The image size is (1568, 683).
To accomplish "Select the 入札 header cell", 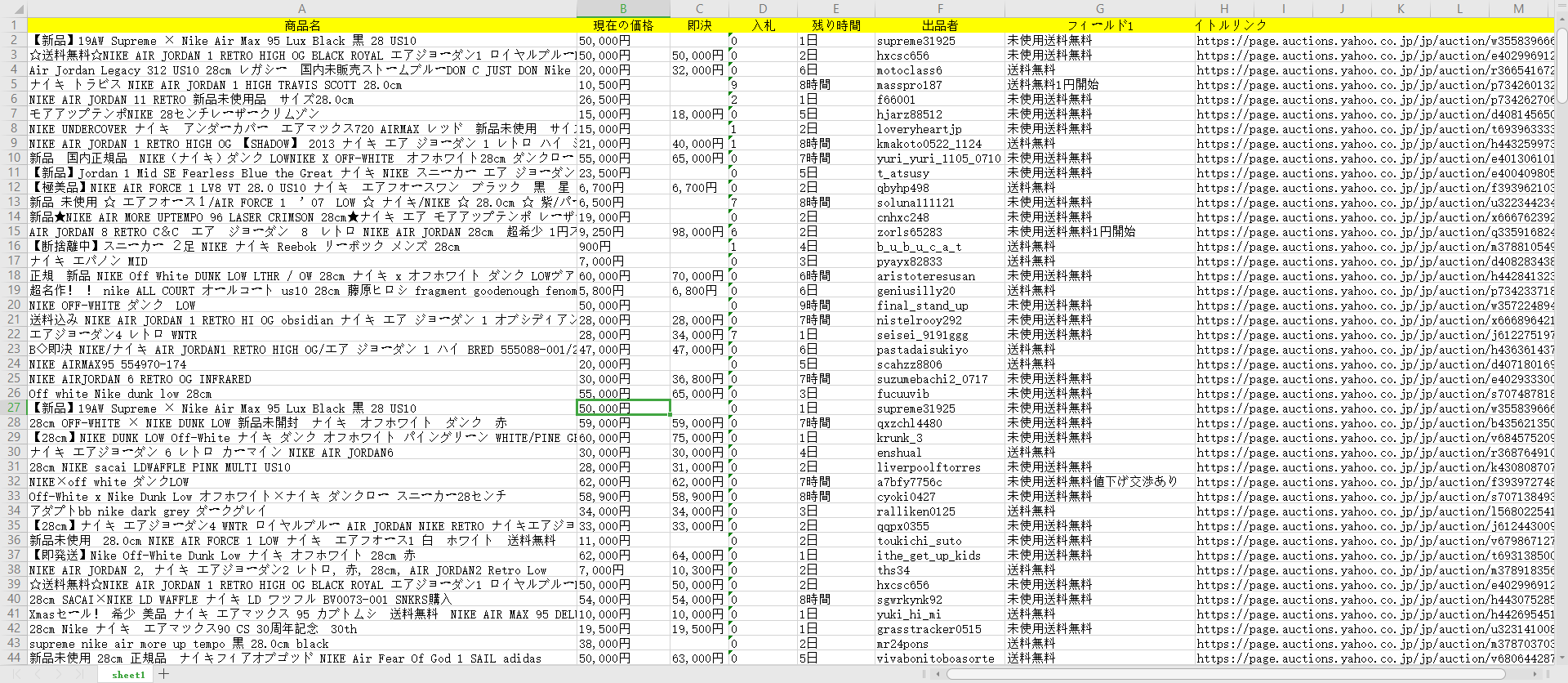I will [763, 25].
